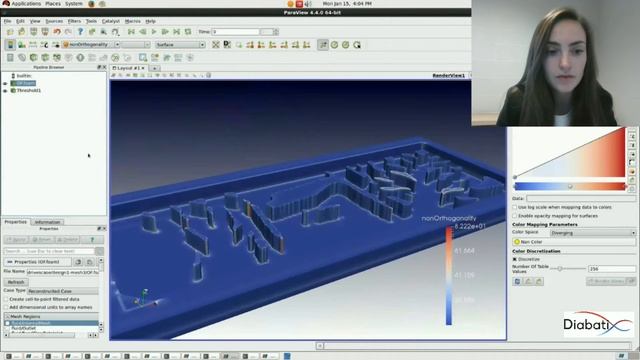Click the Clip filter icon
Image resolution: width=640 pixels, height=360 pixels.
tap(33, 58)
